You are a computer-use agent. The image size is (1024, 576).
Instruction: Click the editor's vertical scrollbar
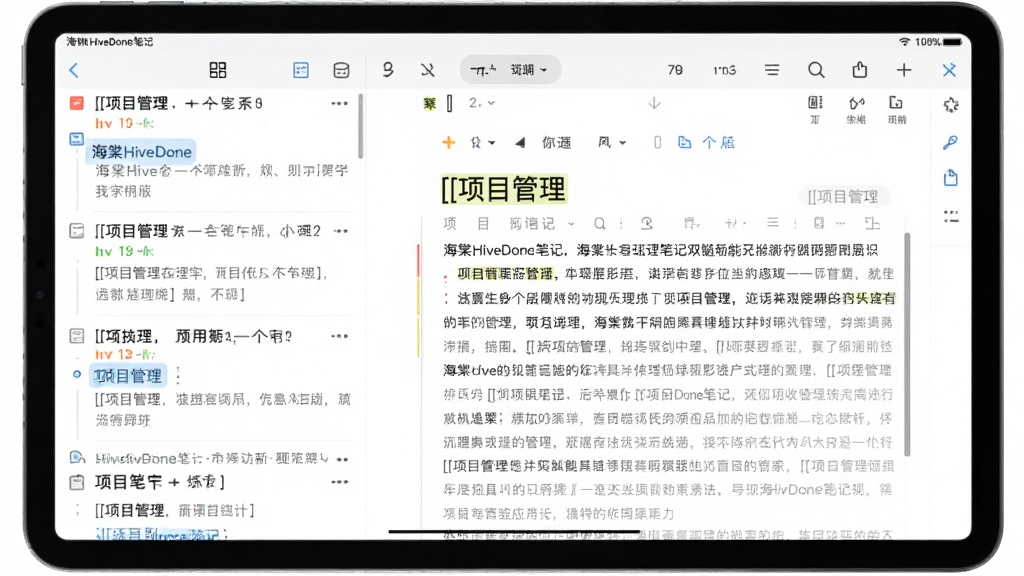click(x=907, y=344)
